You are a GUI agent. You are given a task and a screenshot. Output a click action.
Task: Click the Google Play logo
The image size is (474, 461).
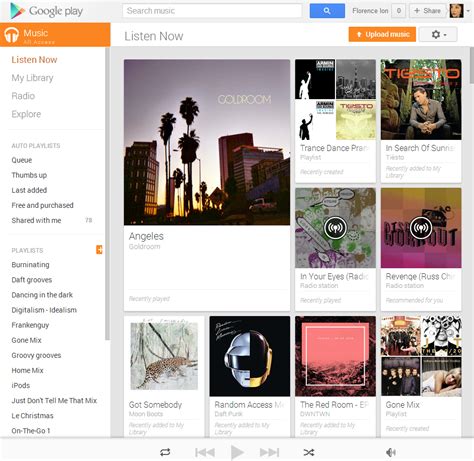pyautogui.click(x=46, y=11)
